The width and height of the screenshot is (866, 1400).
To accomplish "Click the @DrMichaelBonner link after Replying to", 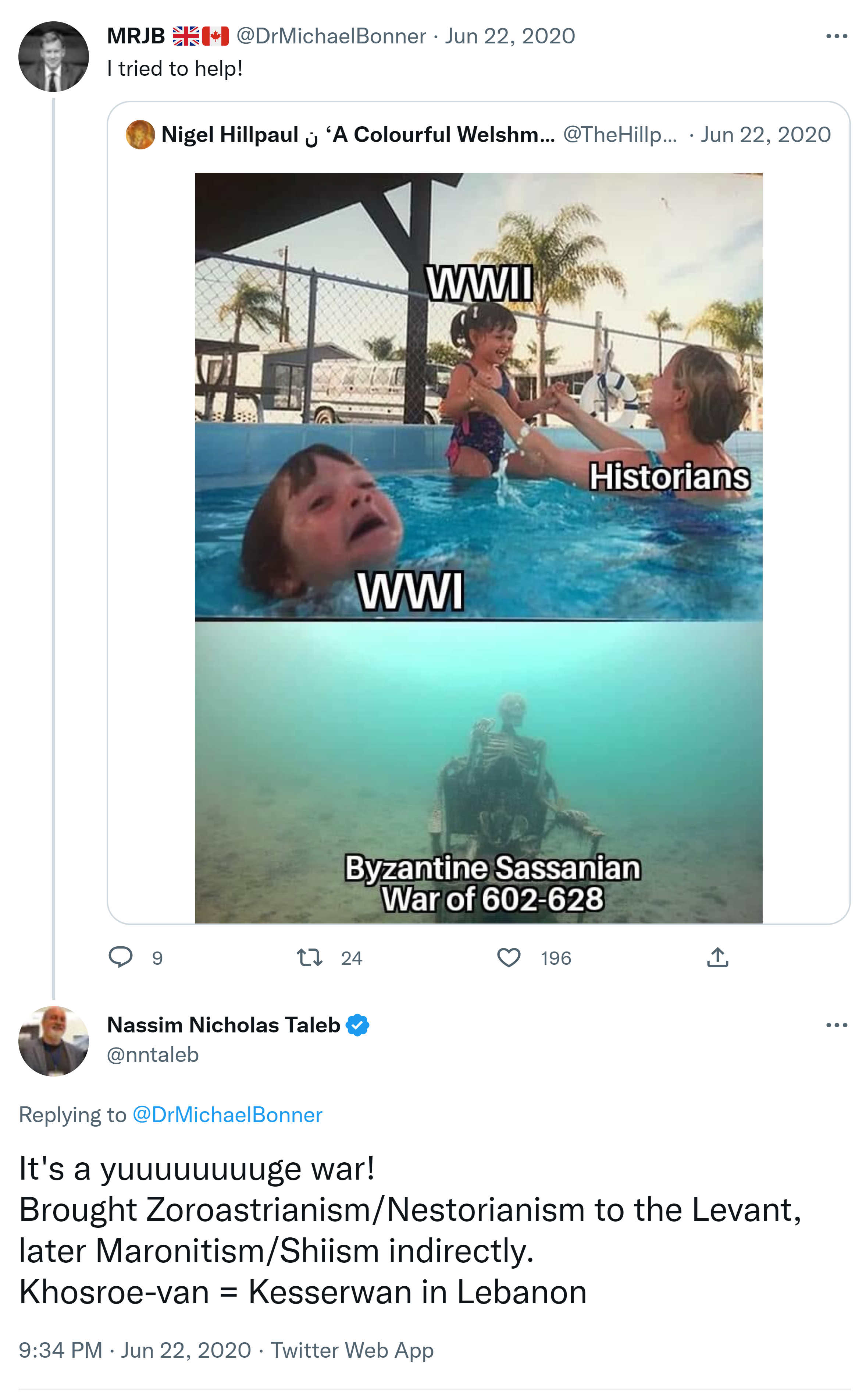I will point(227,1114).
